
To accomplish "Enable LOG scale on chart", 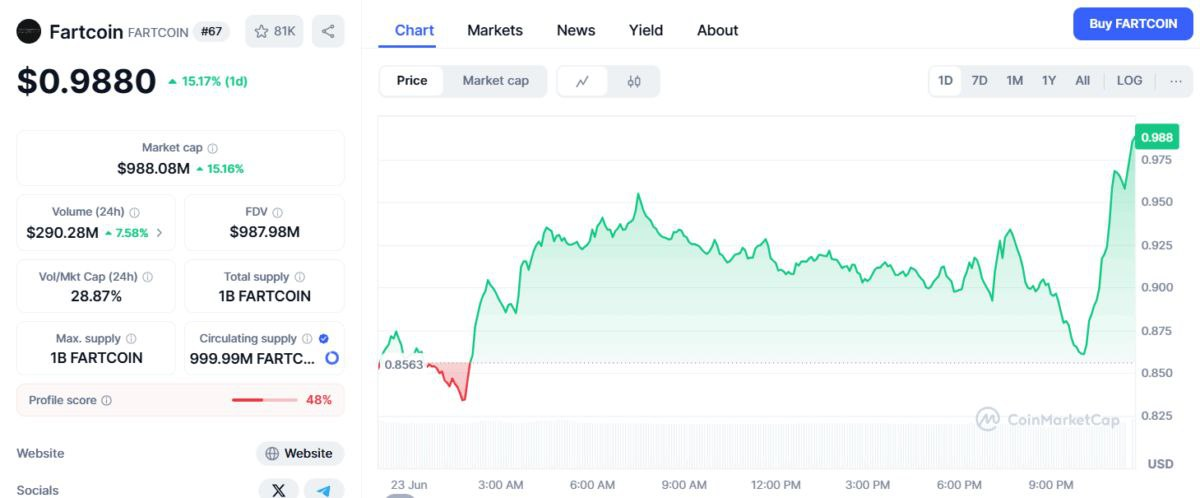I will pyautogui.click(x=1129, y=81).
